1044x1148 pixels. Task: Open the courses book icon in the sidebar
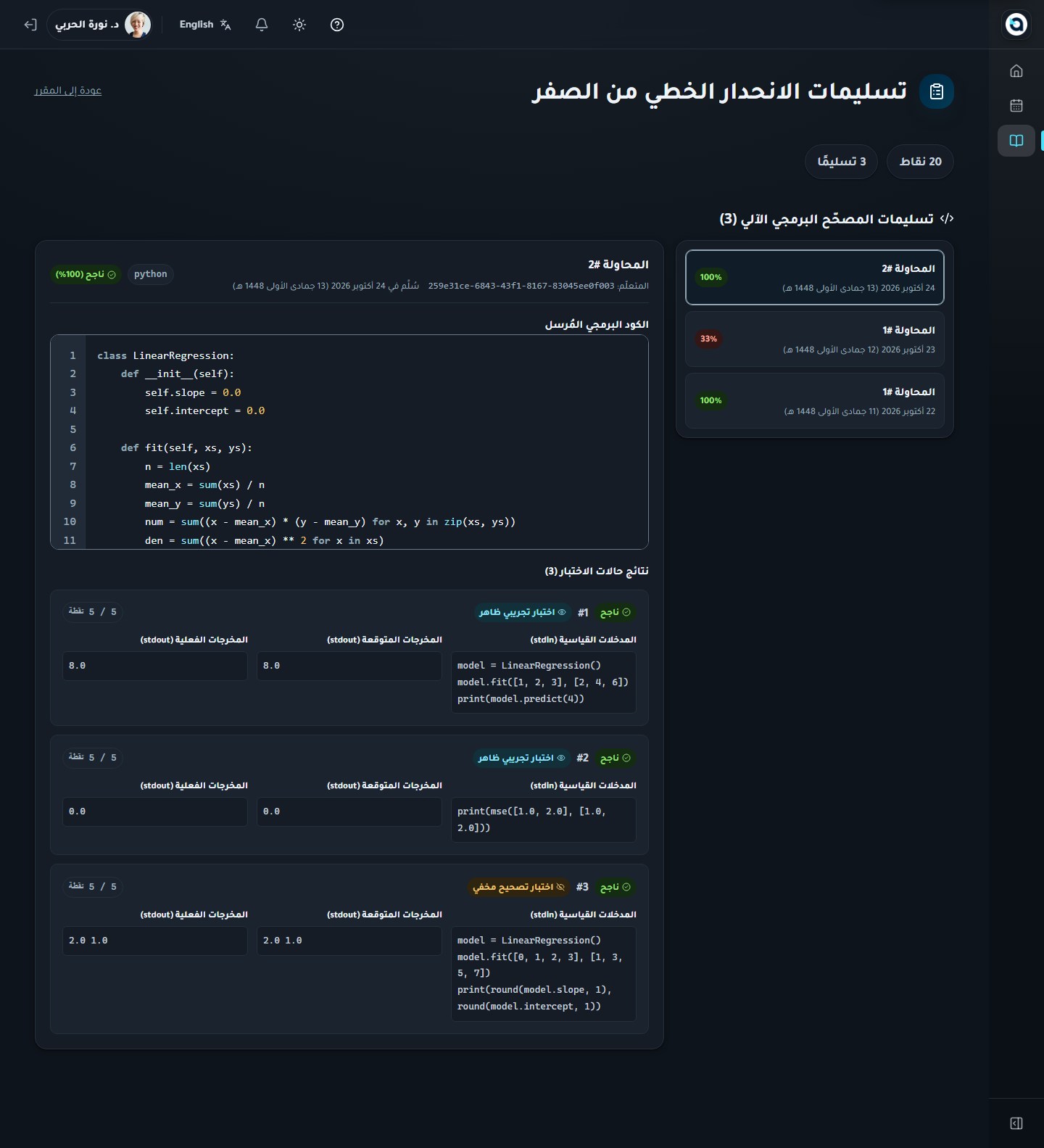click(x=1016, y=141)
